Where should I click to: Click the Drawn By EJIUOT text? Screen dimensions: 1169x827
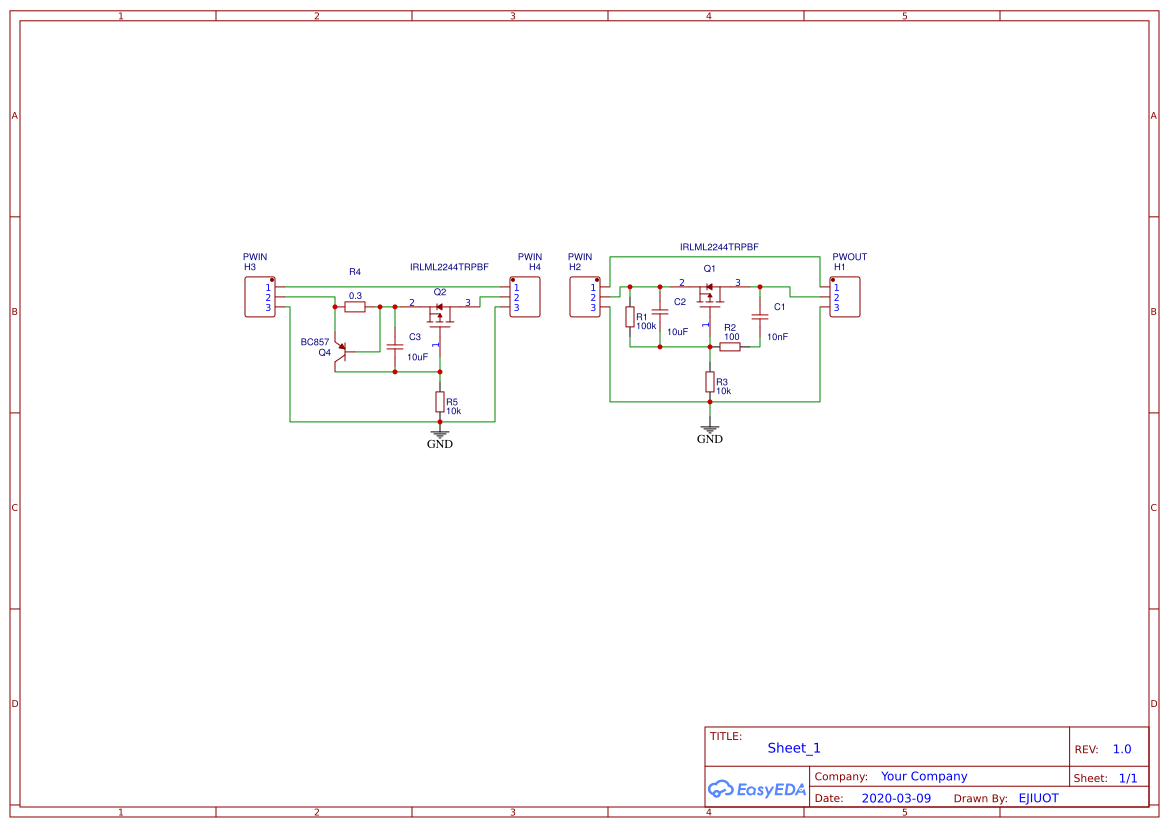click(1037, 798)
